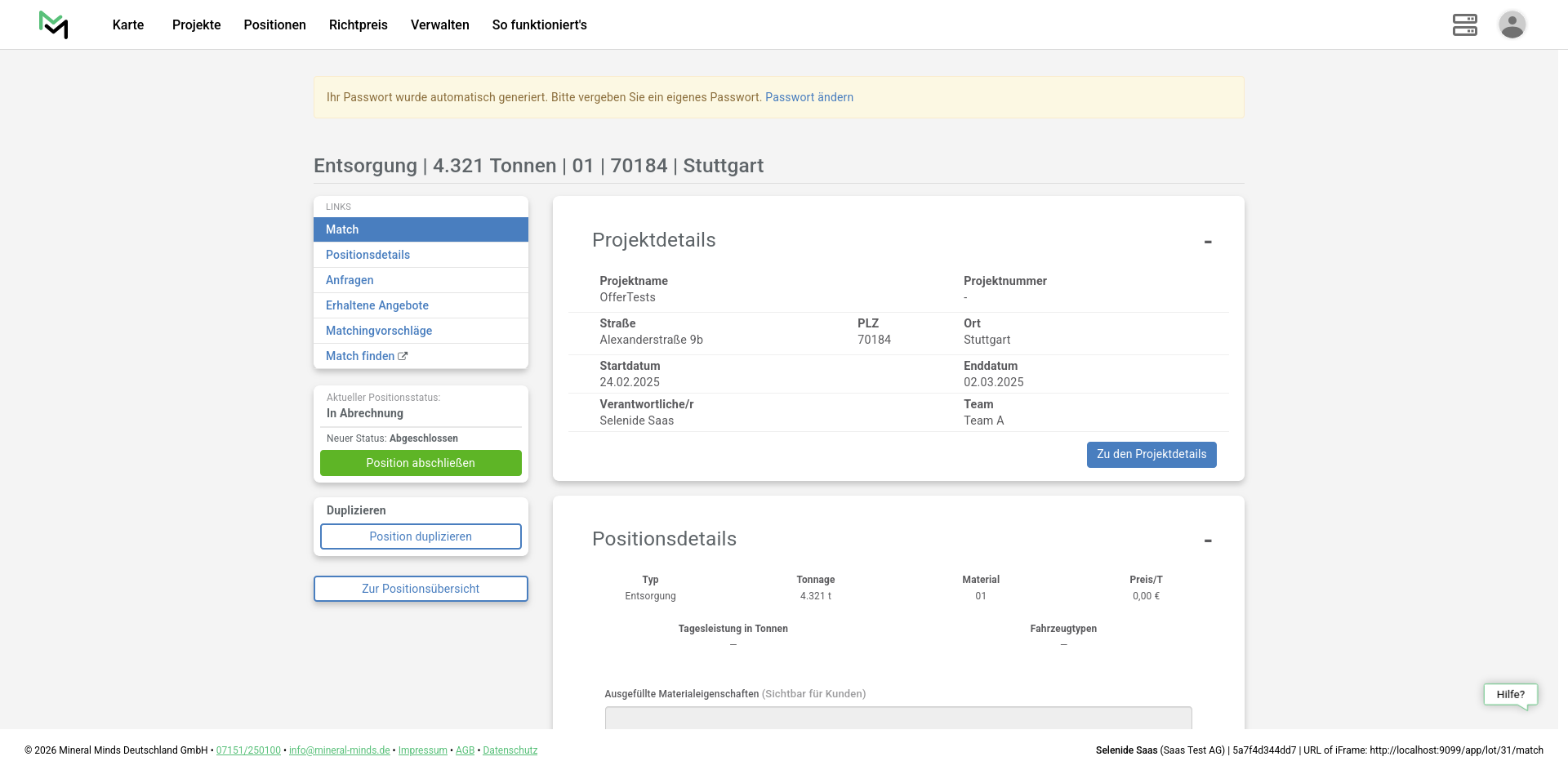The image size is (1568, 770).
Task: Click Position duplizieren button
Action: click(421, 536)
